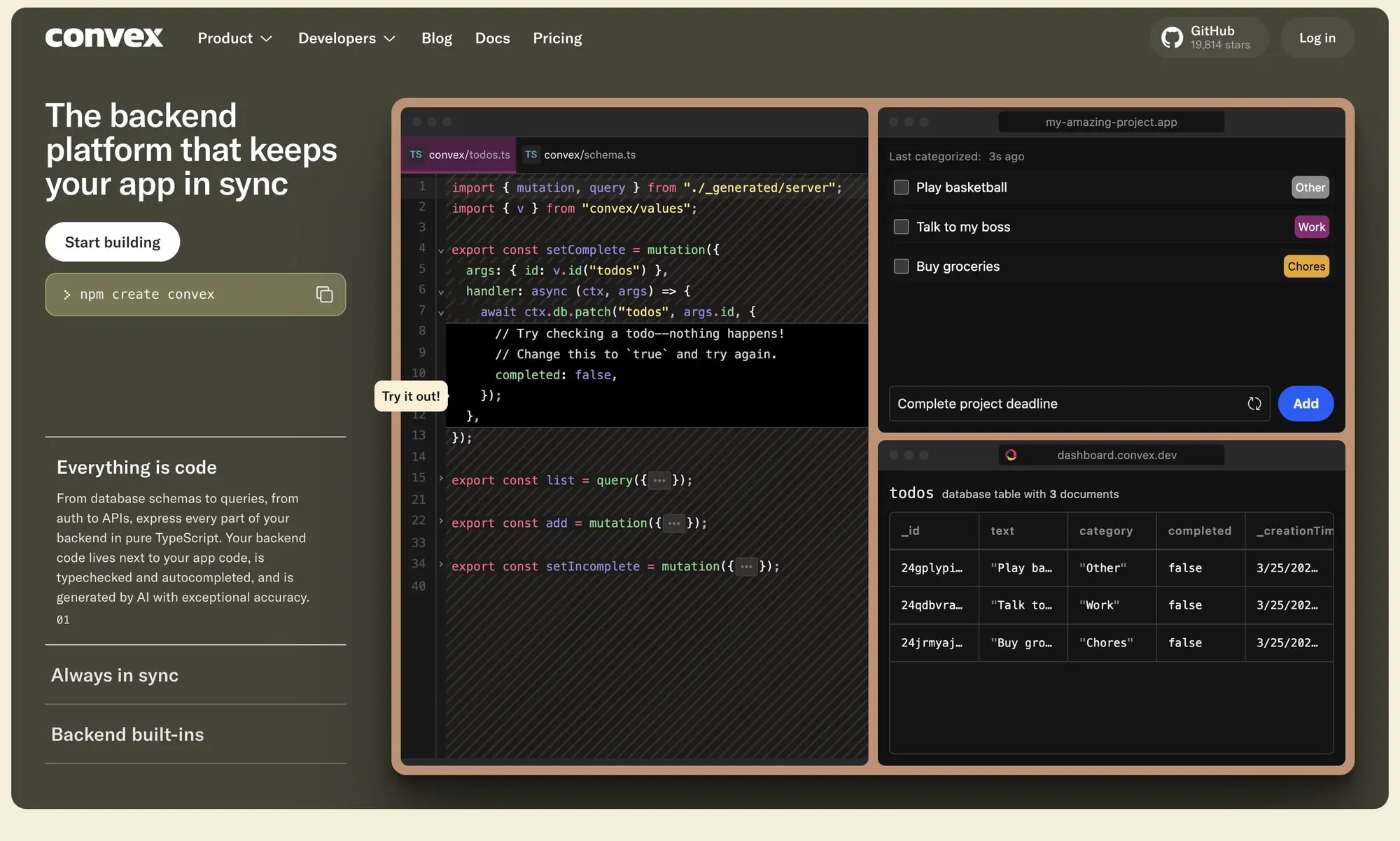The width and height of the screenshot is (1400, 841).
Task: Check the Buy groceries checkbox
Action: point(901,267)
